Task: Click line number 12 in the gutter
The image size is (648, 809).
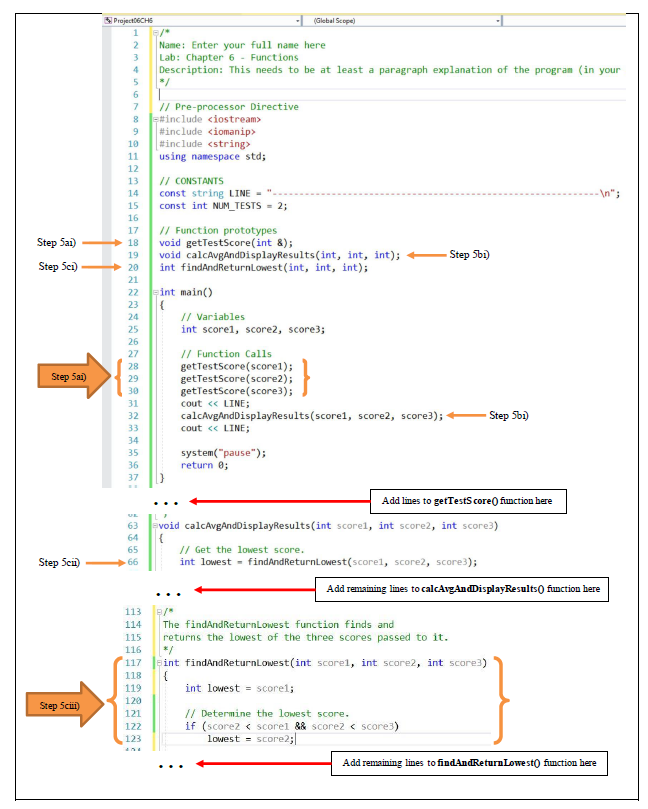Action: [x=133, y=169]
